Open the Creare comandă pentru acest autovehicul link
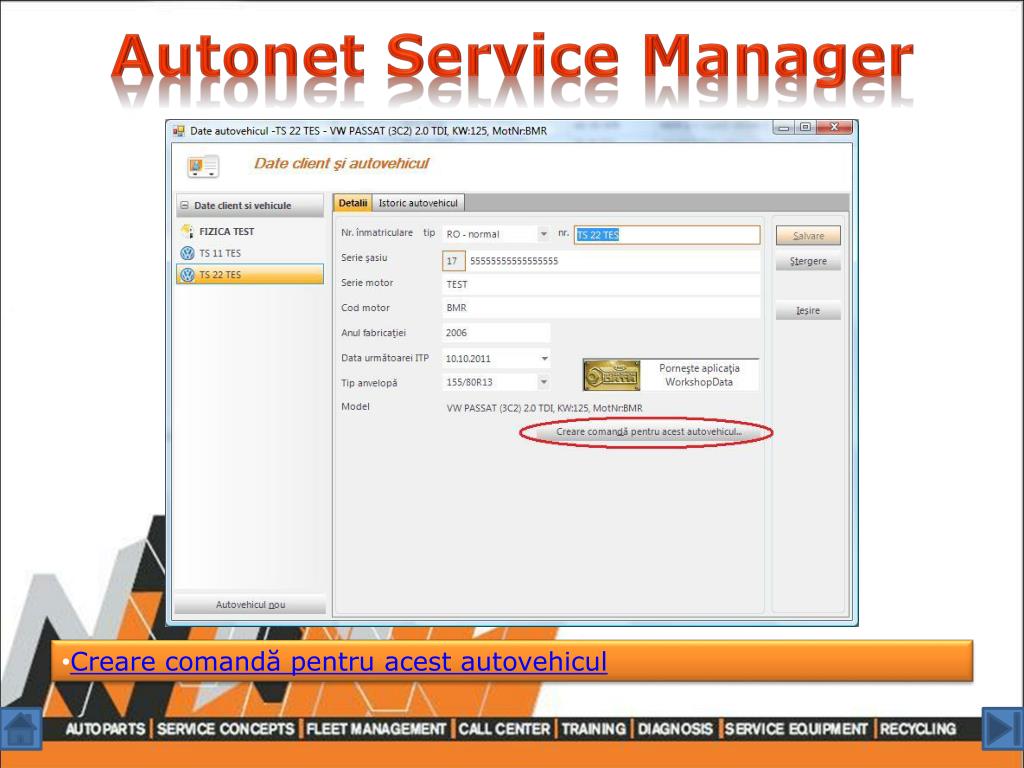1024x768 pixels. pyautogui.click(x=338, y=662)
